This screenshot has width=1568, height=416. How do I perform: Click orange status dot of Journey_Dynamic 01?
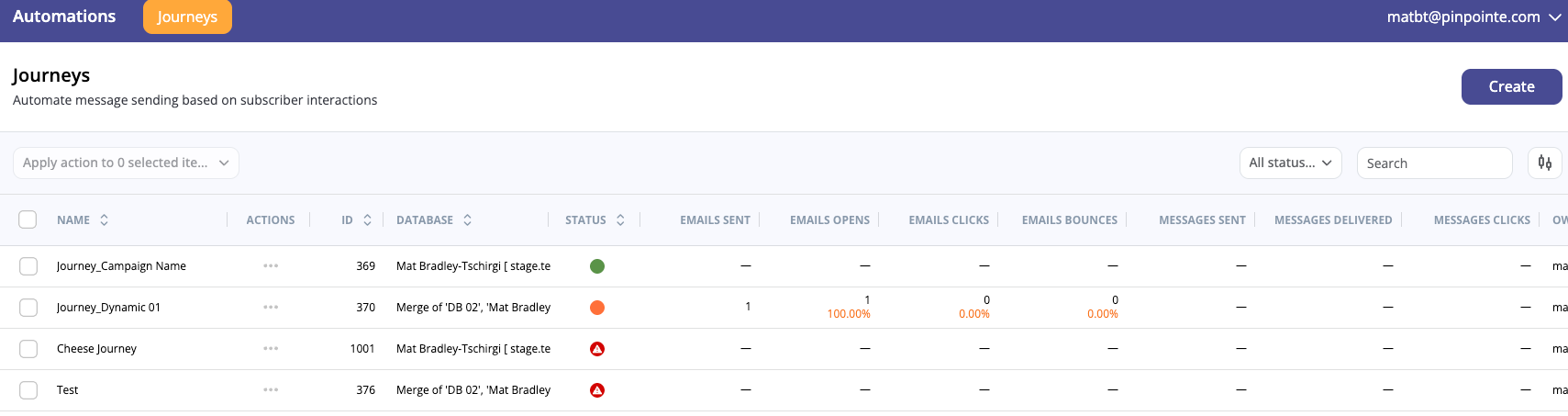(x=597, y=308)
